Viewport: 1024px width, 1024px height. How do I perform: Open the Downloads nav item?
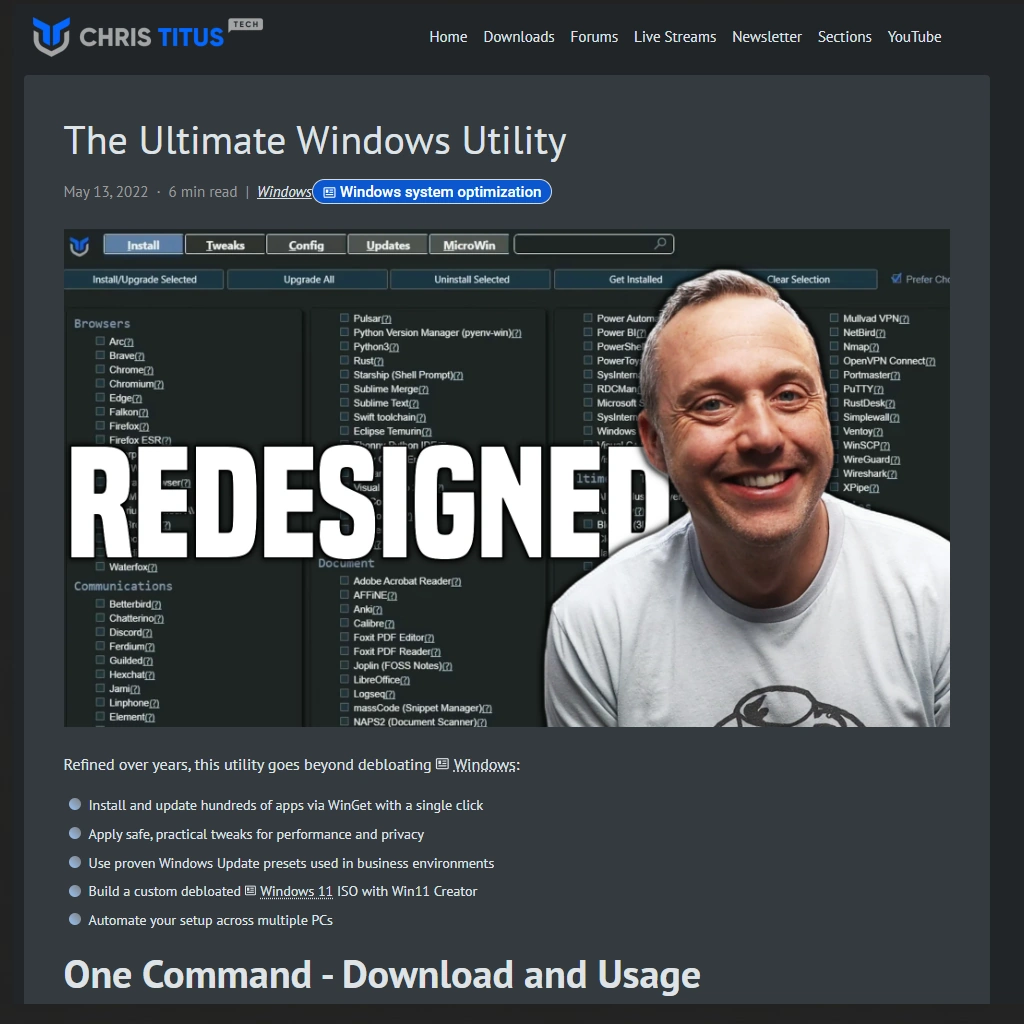coord(519,37)
